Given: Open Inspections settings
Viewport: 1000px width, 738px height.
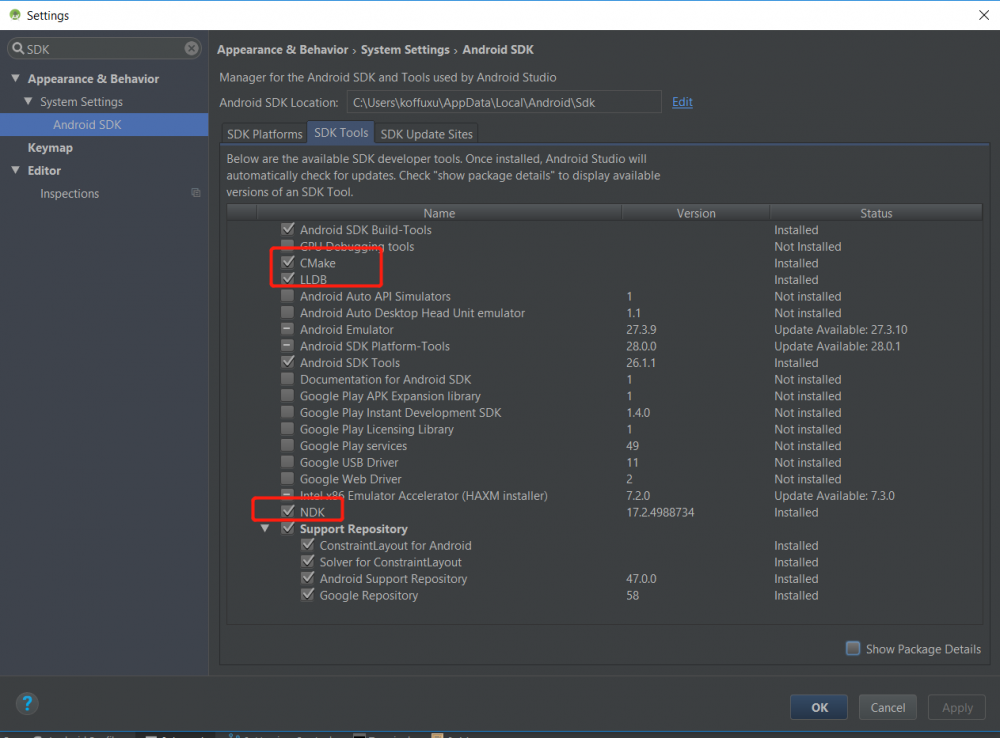Looking at the screenshot, I should pyautogui.click(x=70, y=193).
